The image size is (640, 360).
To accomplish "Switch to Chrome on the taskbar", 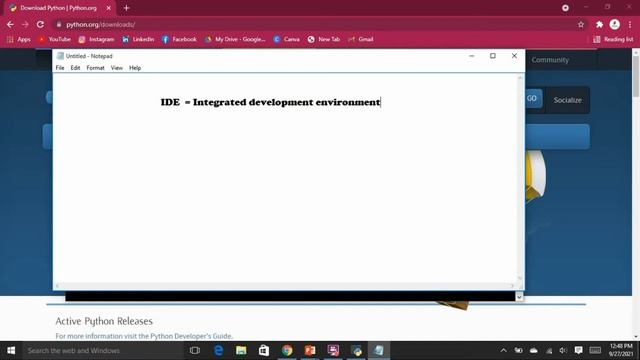I will point(287,351).
